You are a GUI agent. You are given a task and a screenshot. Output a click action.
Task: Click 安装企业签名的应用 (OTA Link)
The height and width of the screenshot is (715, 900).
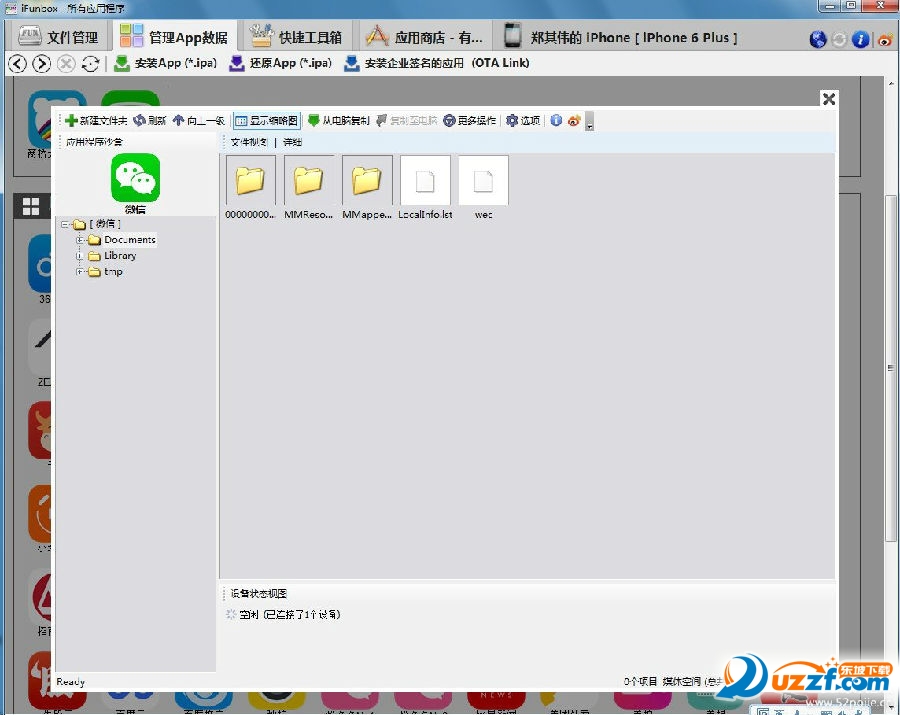pos(436,63)
